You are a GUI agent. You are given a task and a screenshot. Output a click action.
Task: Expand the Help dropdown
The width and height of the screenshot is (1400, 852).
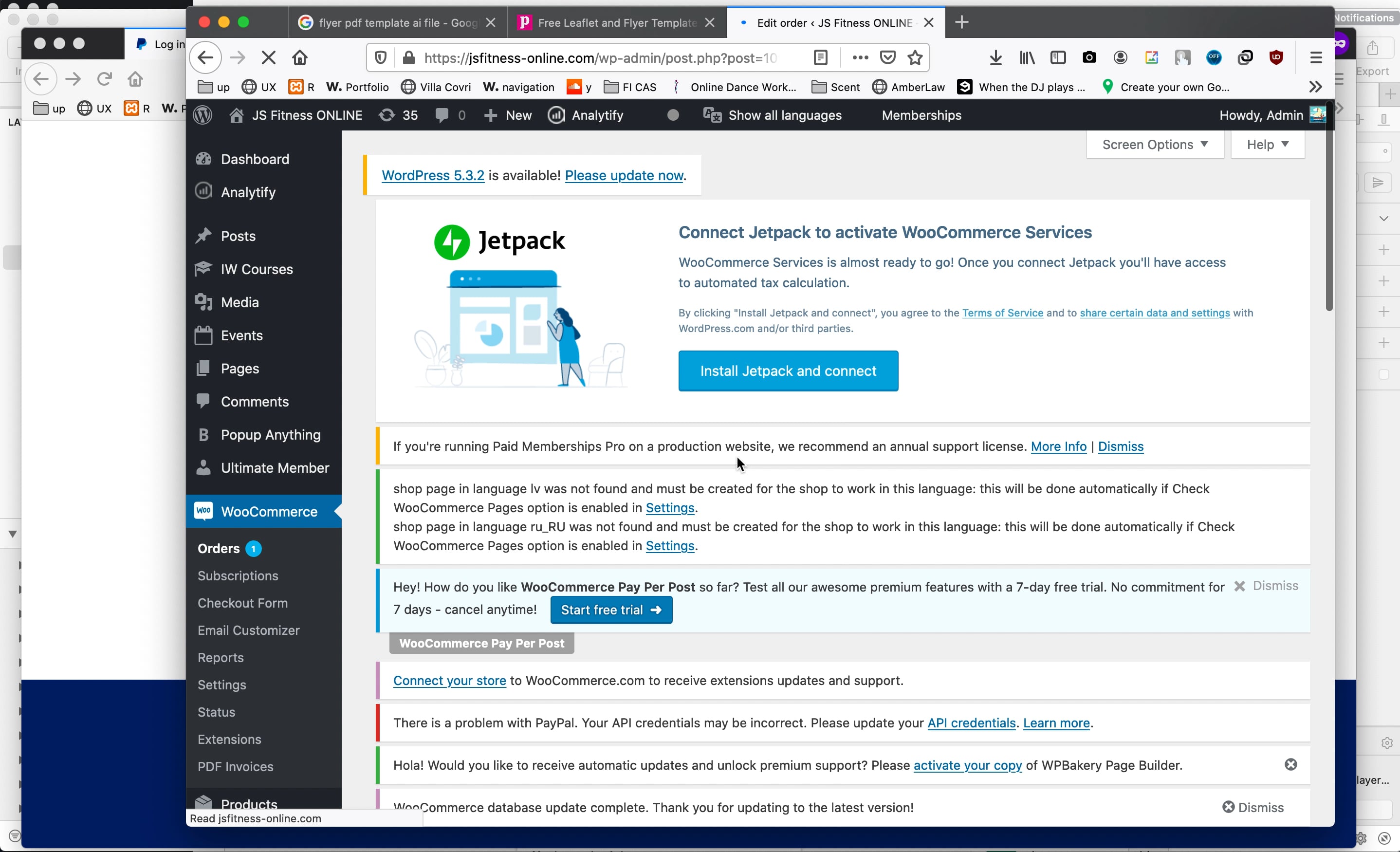1267,145
